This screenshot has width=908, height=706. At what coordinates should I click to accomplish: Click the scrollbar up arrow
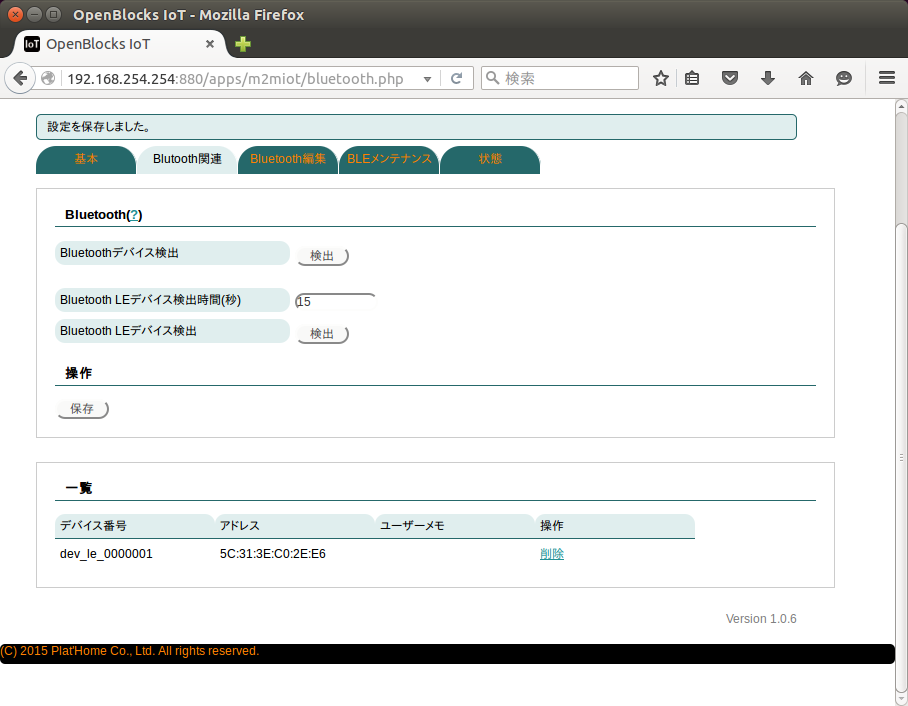[x=901, y=106]
